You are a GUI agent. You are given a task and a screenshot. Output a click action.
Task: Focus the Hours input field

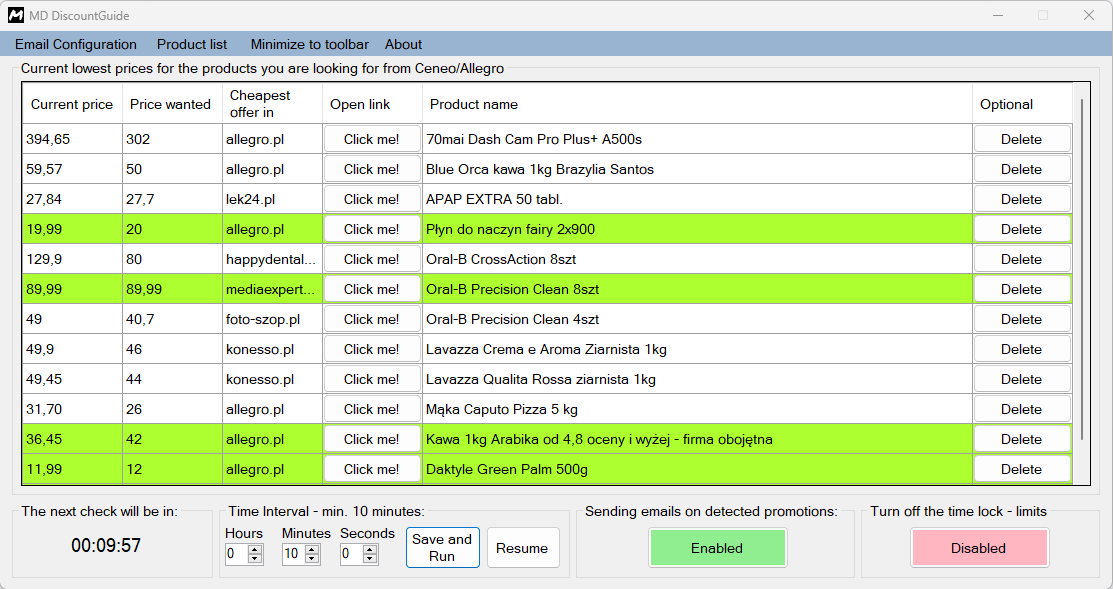point(236,554)
